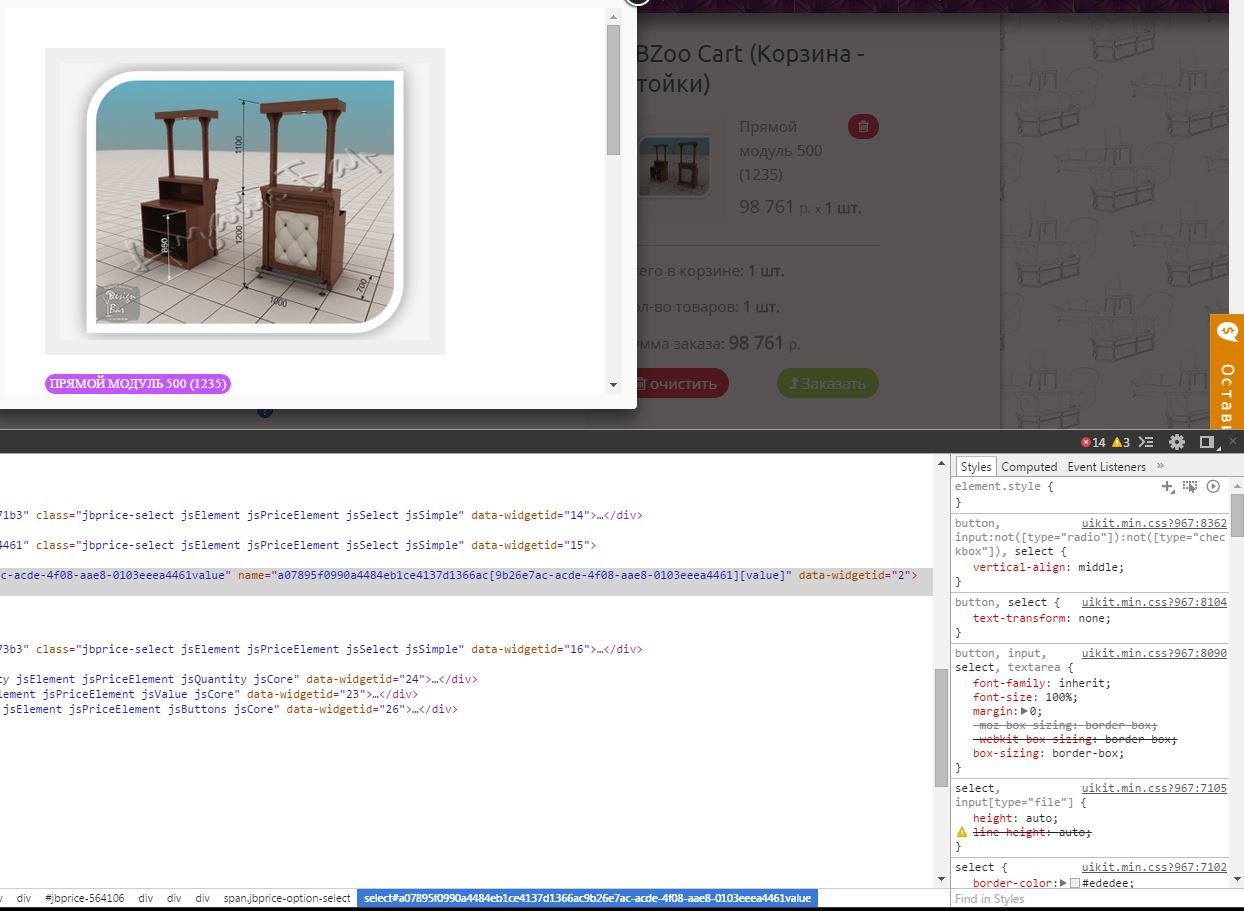Add new style rule plus icon
The height and width of the screenshot is (911, 1244).
point(1166,487)
